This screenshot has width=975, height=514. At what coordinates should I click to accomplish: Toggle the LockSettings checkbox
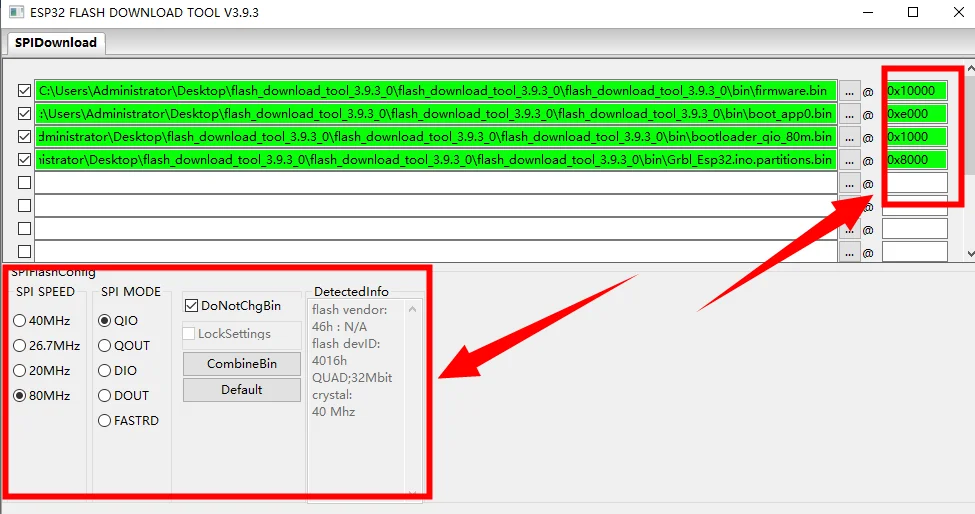click(228, 334)
